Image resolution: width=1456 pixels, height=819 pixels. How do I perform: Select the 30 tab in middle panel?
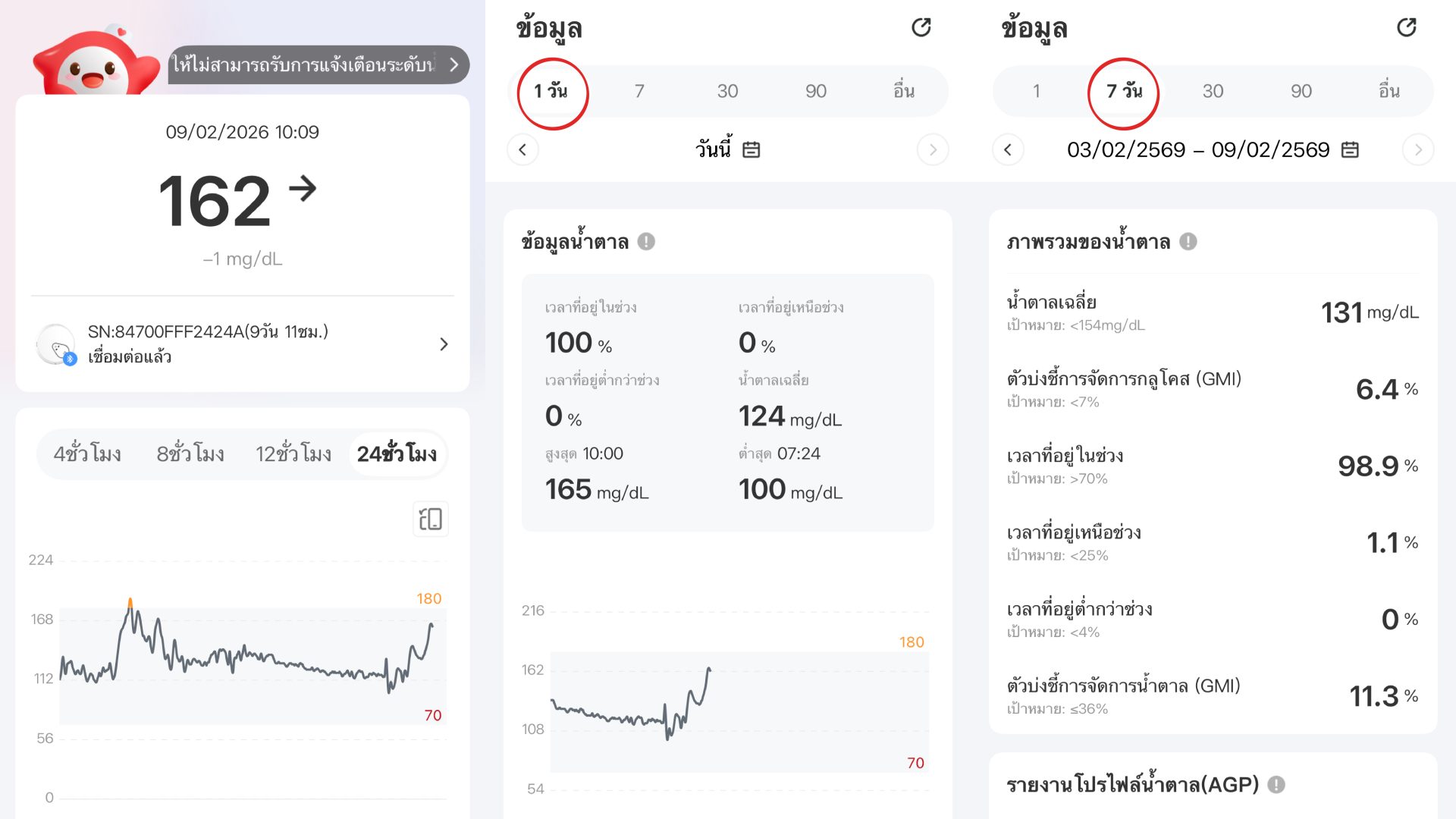click(x=727, y=92)
